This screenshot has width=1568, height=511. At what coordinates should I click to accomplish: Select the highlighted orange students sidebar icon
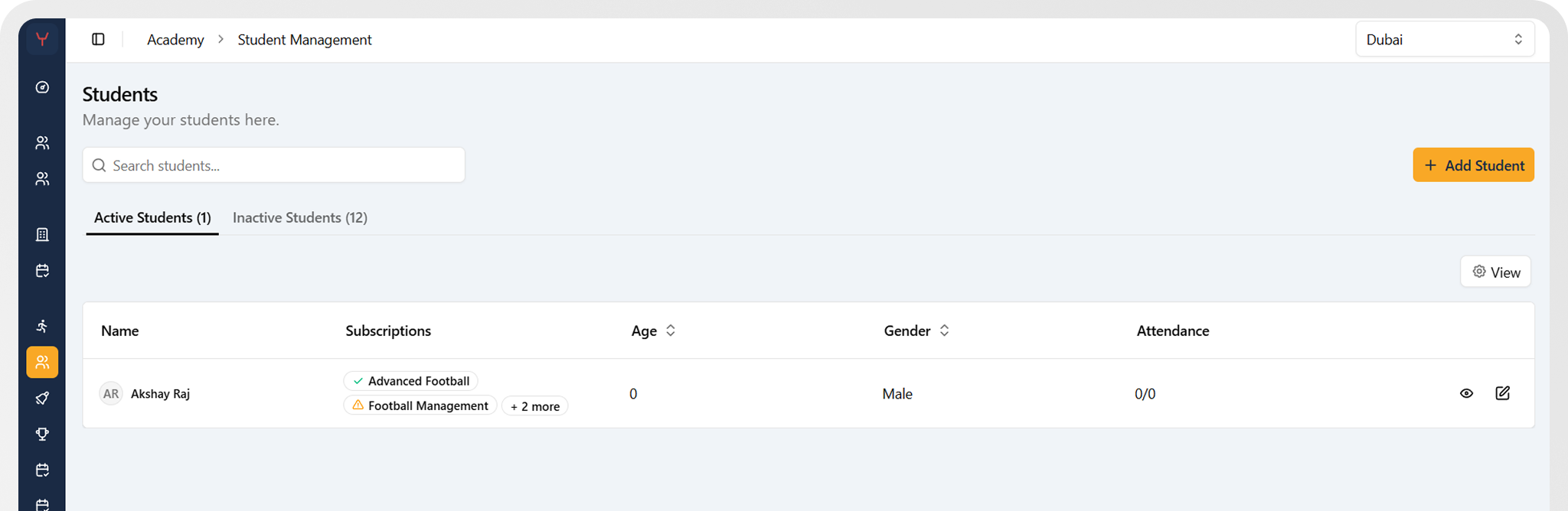click(x=42, y=363)
